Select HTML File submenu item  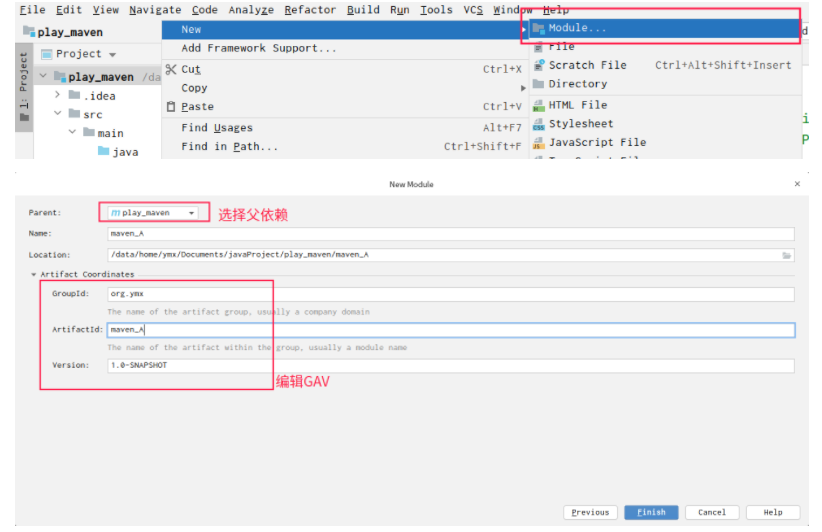point(665,105)
